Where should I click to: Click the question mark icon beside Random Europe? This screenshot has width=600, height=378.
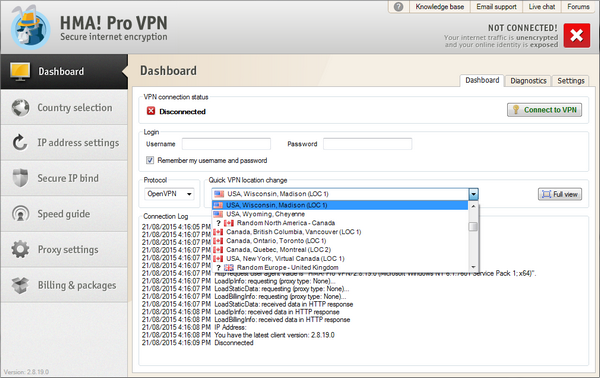[218, 267]
